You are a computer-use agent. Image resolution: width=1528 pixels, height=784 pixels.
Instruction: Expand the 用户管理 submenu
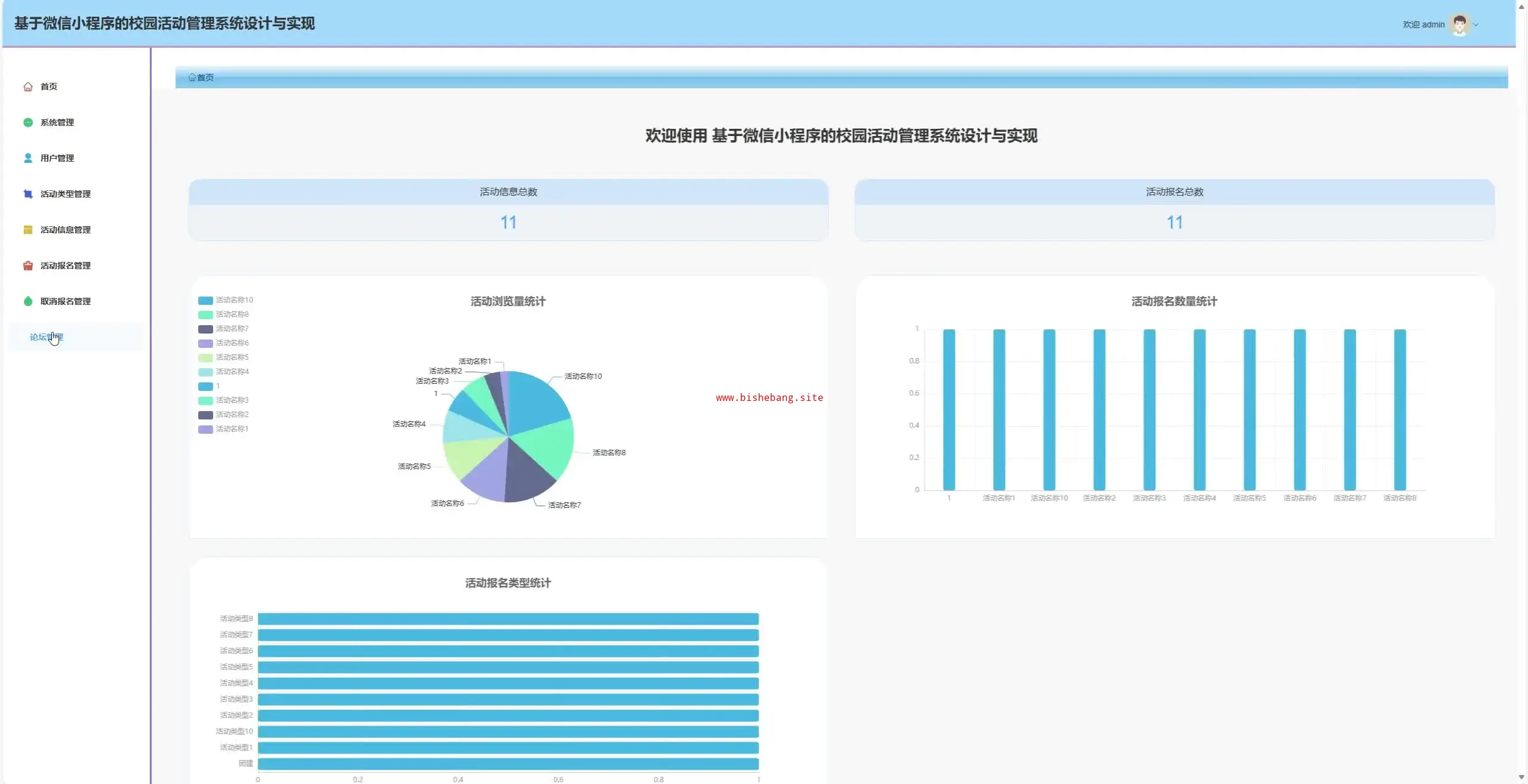[x=57, y=158]
